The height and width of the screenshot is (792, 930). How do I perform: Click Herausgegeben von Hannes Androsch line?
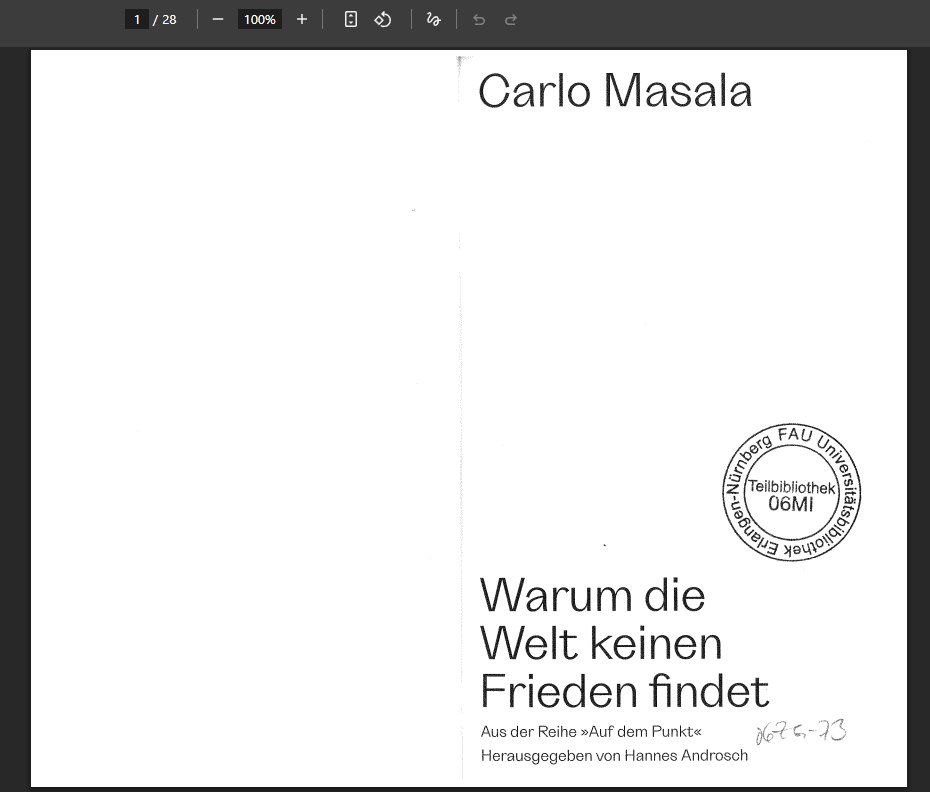[614, 755]
